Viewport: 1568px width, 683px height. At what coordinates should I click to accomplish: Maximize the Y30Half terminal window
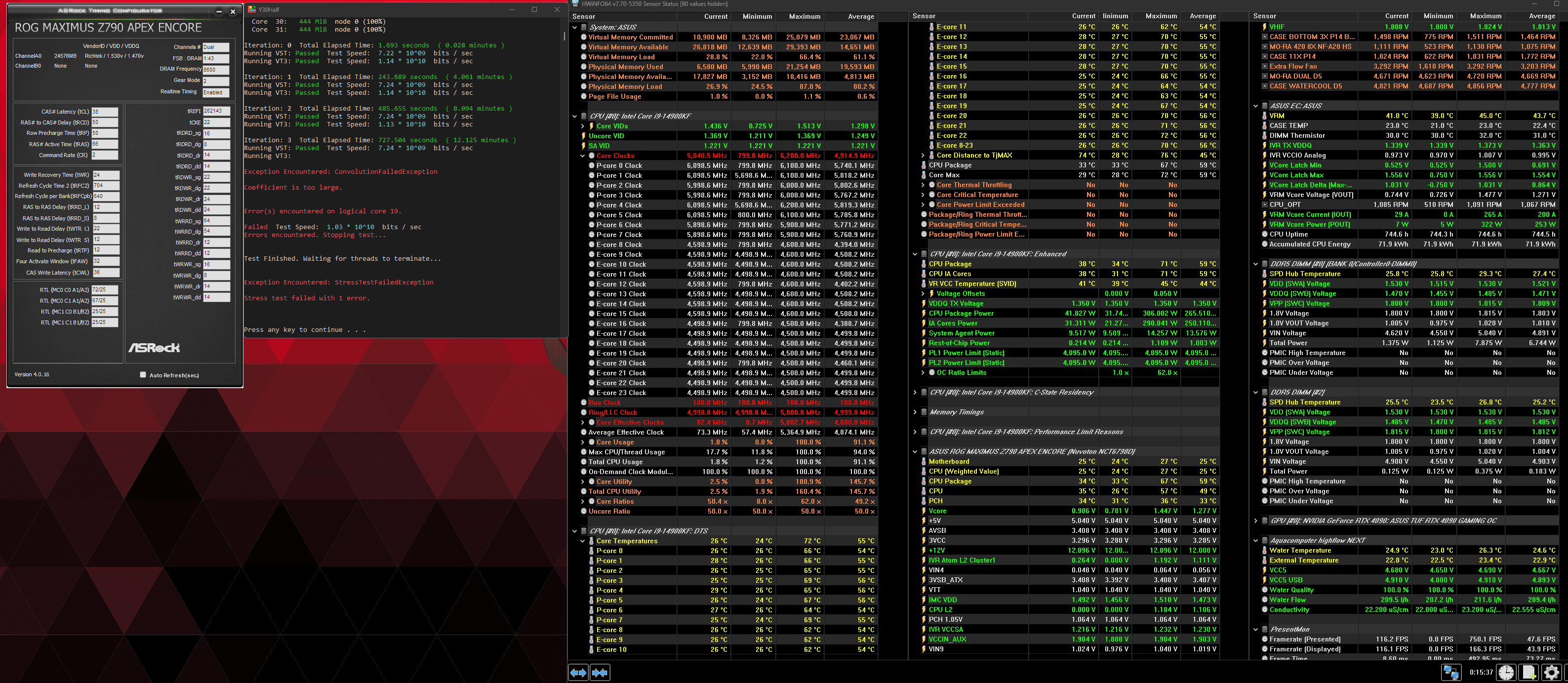pyautogui.click(x=534, y=9)
